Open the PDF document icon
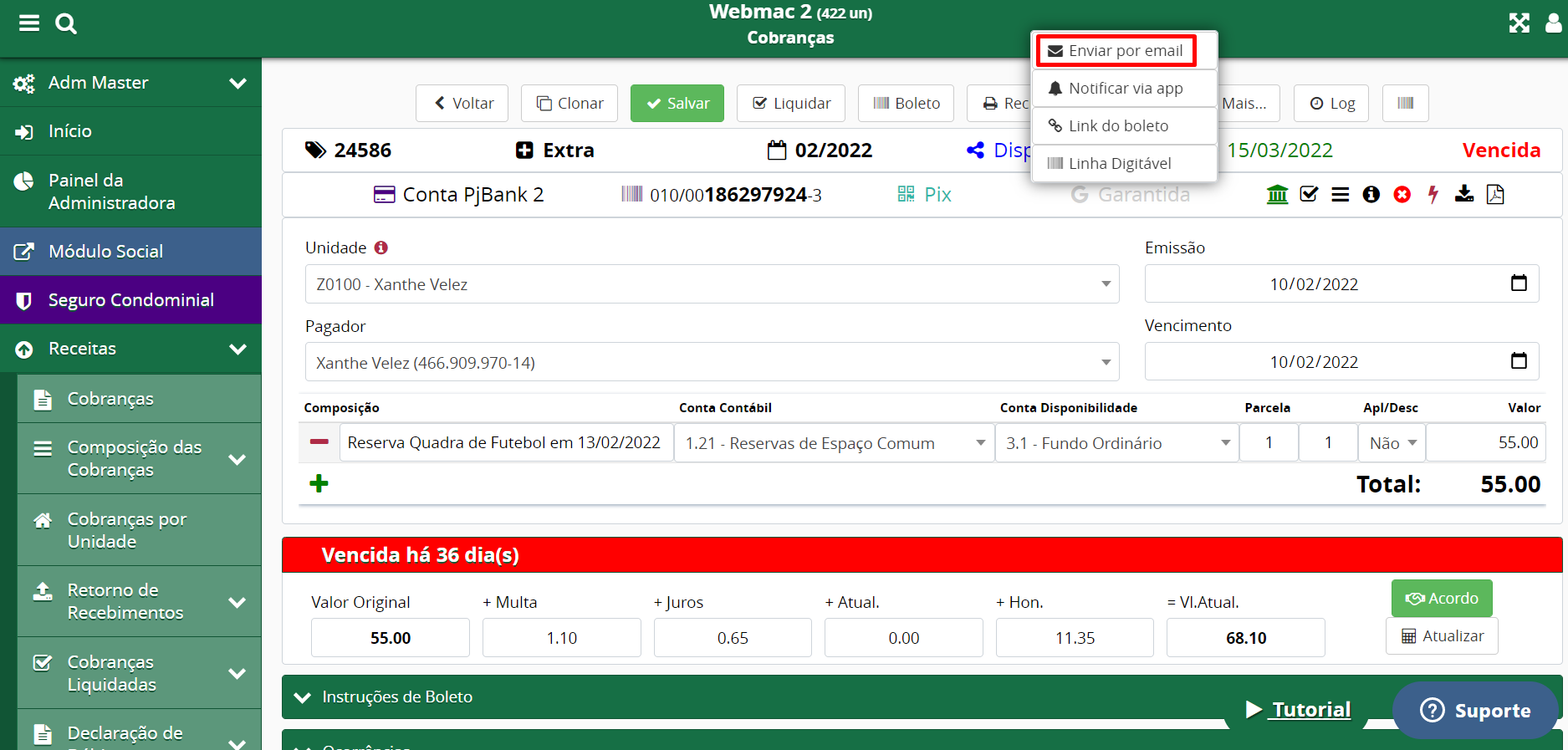The image size is (1568, 750). (x=1495, y=195)
